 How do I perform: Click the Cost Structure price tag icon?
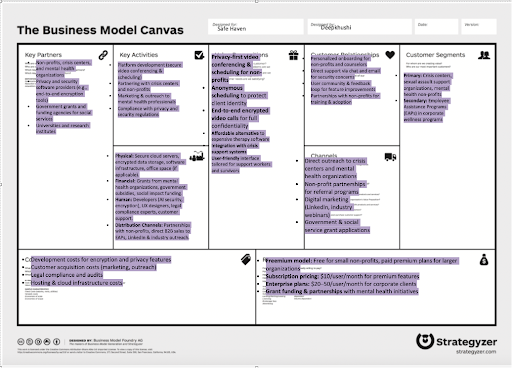coord(246,259)
